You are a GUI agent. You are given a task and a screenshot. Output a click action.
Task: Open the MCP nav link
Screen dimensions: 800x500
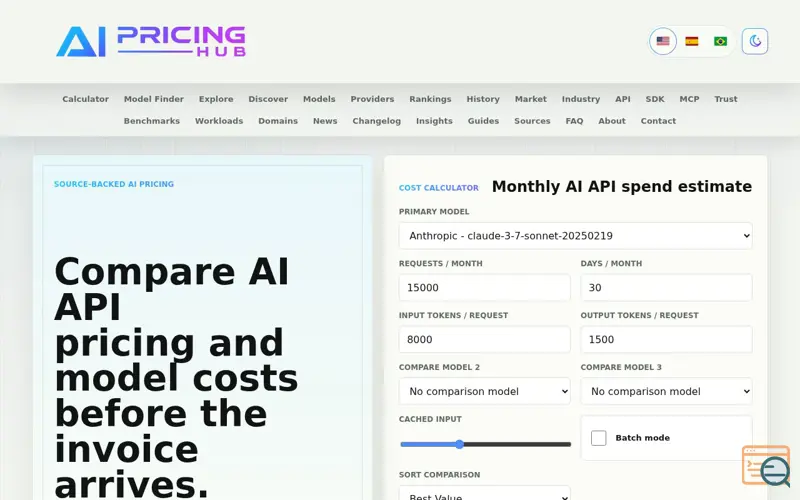coord(689,99)
